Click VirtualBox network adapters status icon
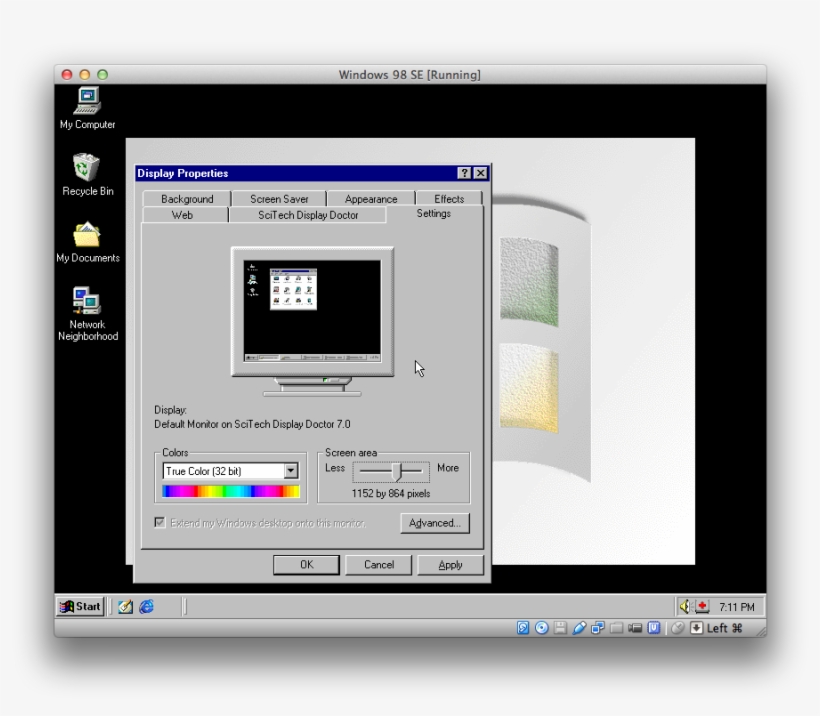 tap(598, 628)
